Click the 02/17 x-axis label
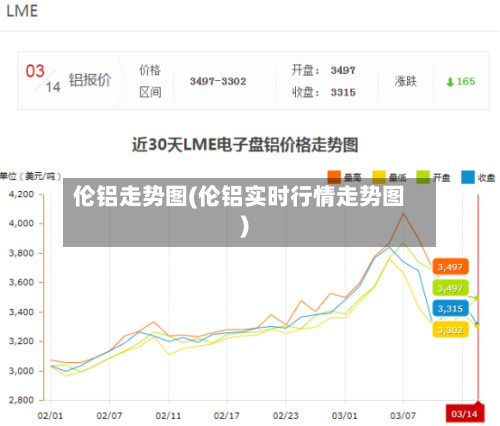The image size is (500, 426). [x=227, y=416]
